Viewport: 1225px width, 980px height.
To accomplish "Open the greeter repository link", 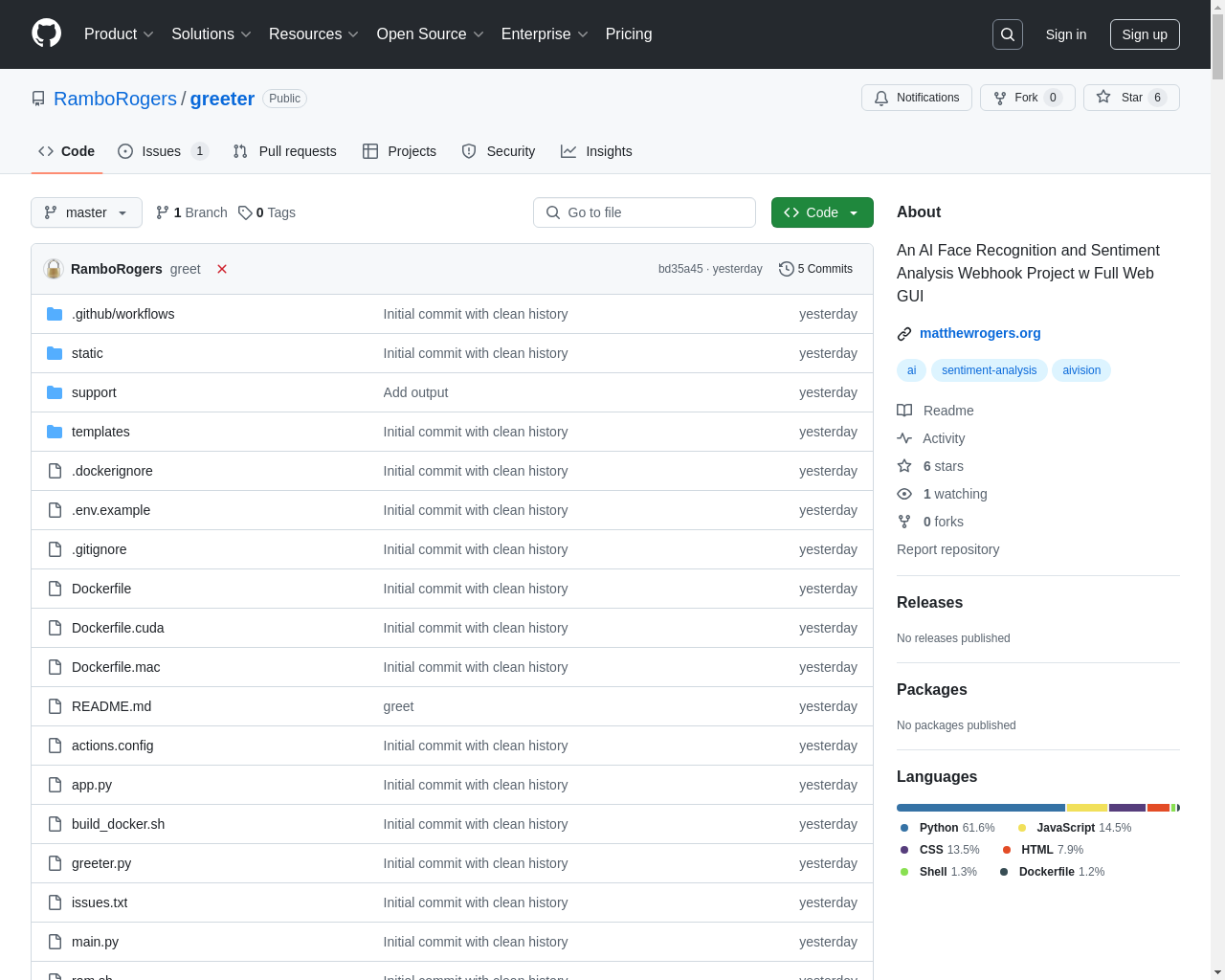I will pos(222,99).
